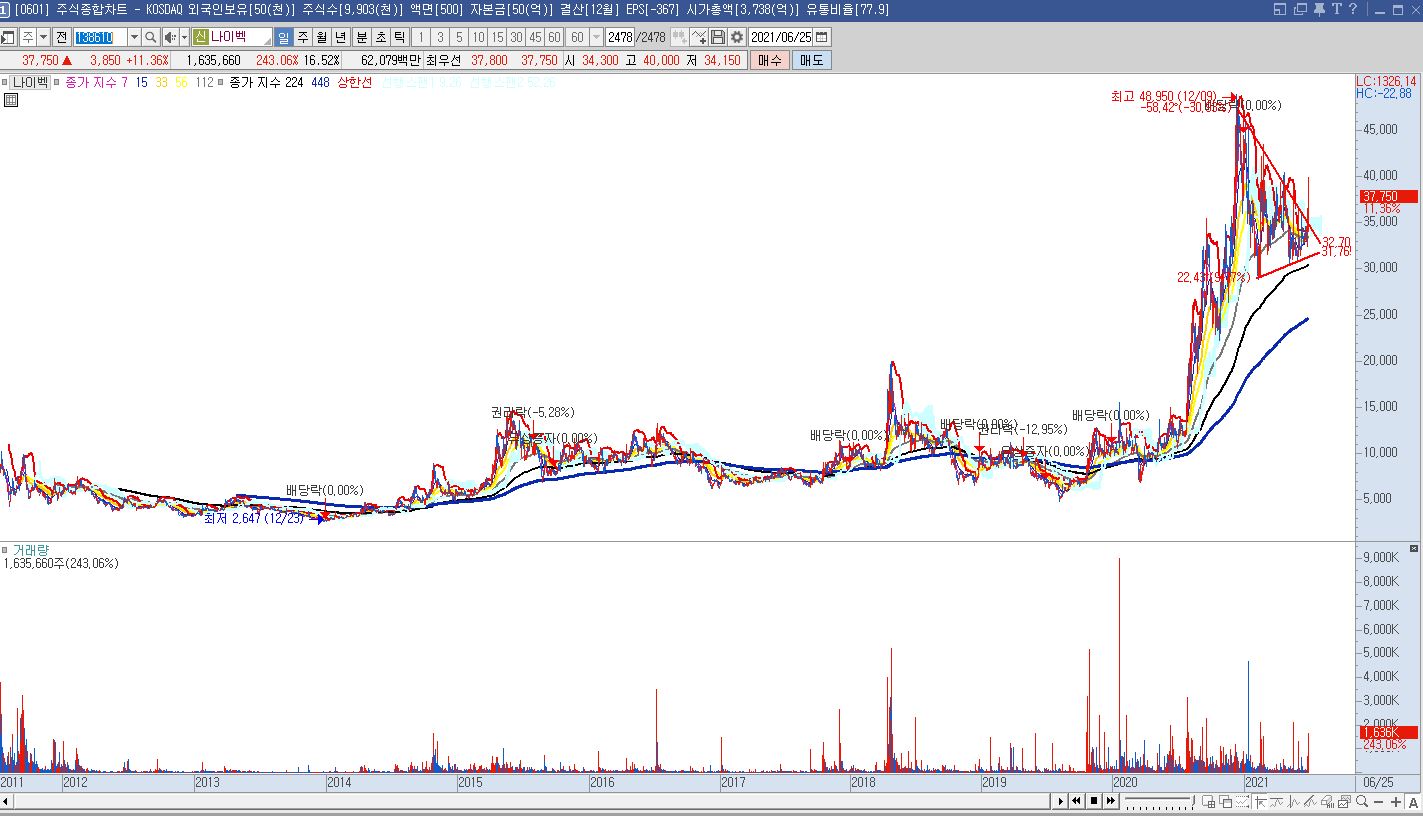Select interval 15
Screen dimensions: 1423x816
point(498,37)
